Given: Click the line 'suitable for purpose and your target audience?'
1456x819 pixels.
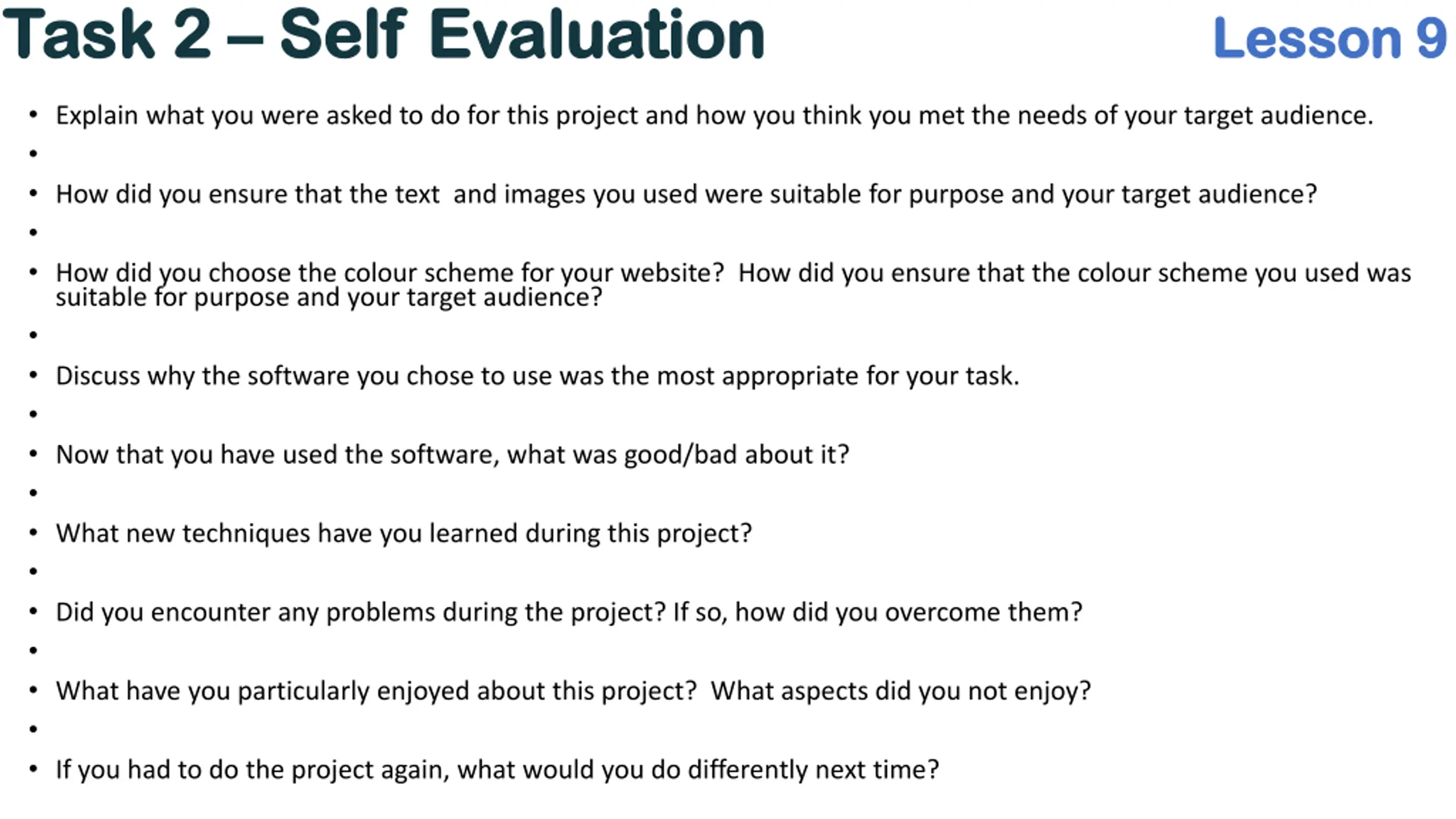Looking at the screenshot, I should pyautogui.click(x=329, y=297).
